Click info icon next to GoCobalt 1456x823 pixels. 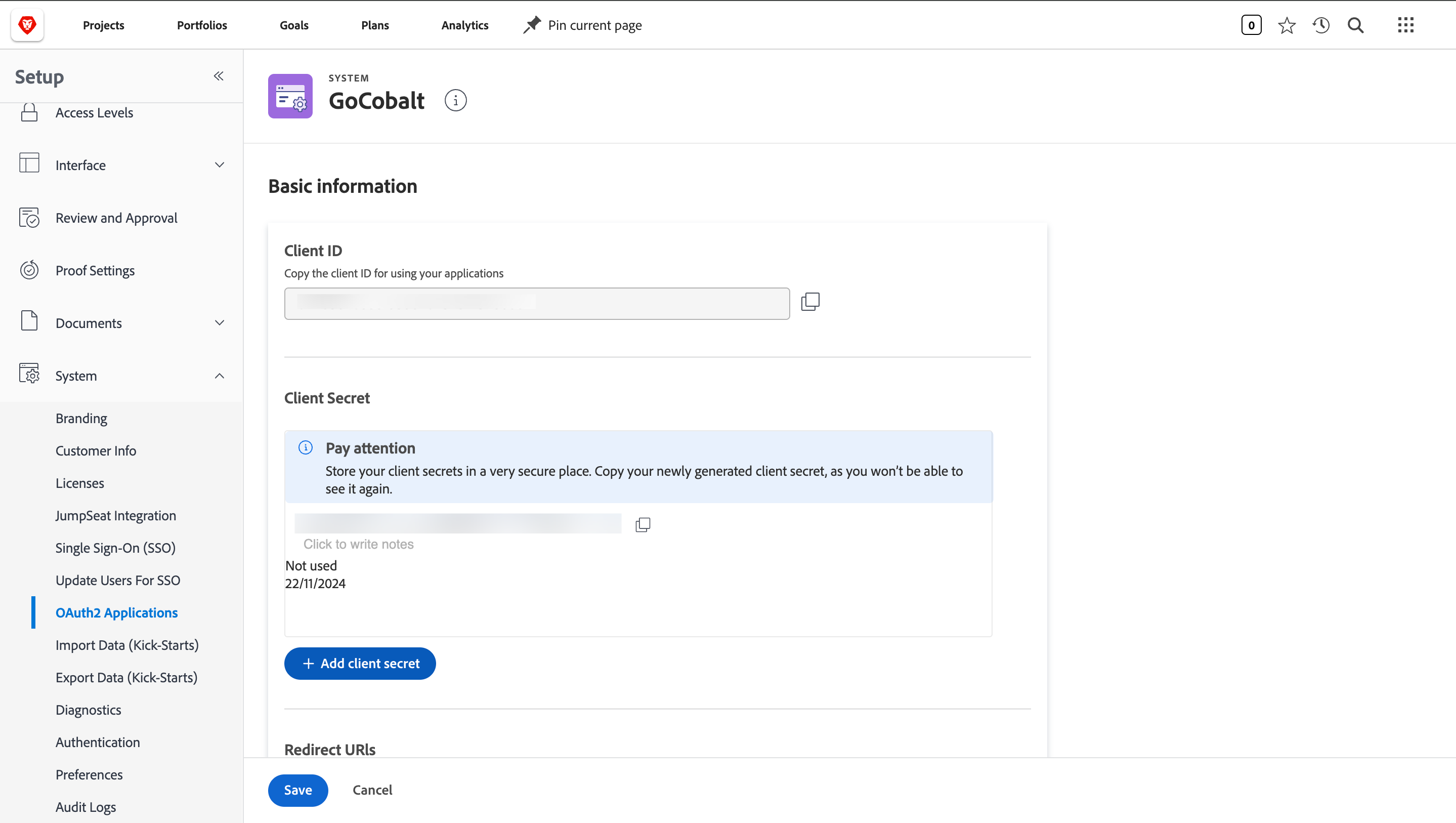tap(455, 101)
